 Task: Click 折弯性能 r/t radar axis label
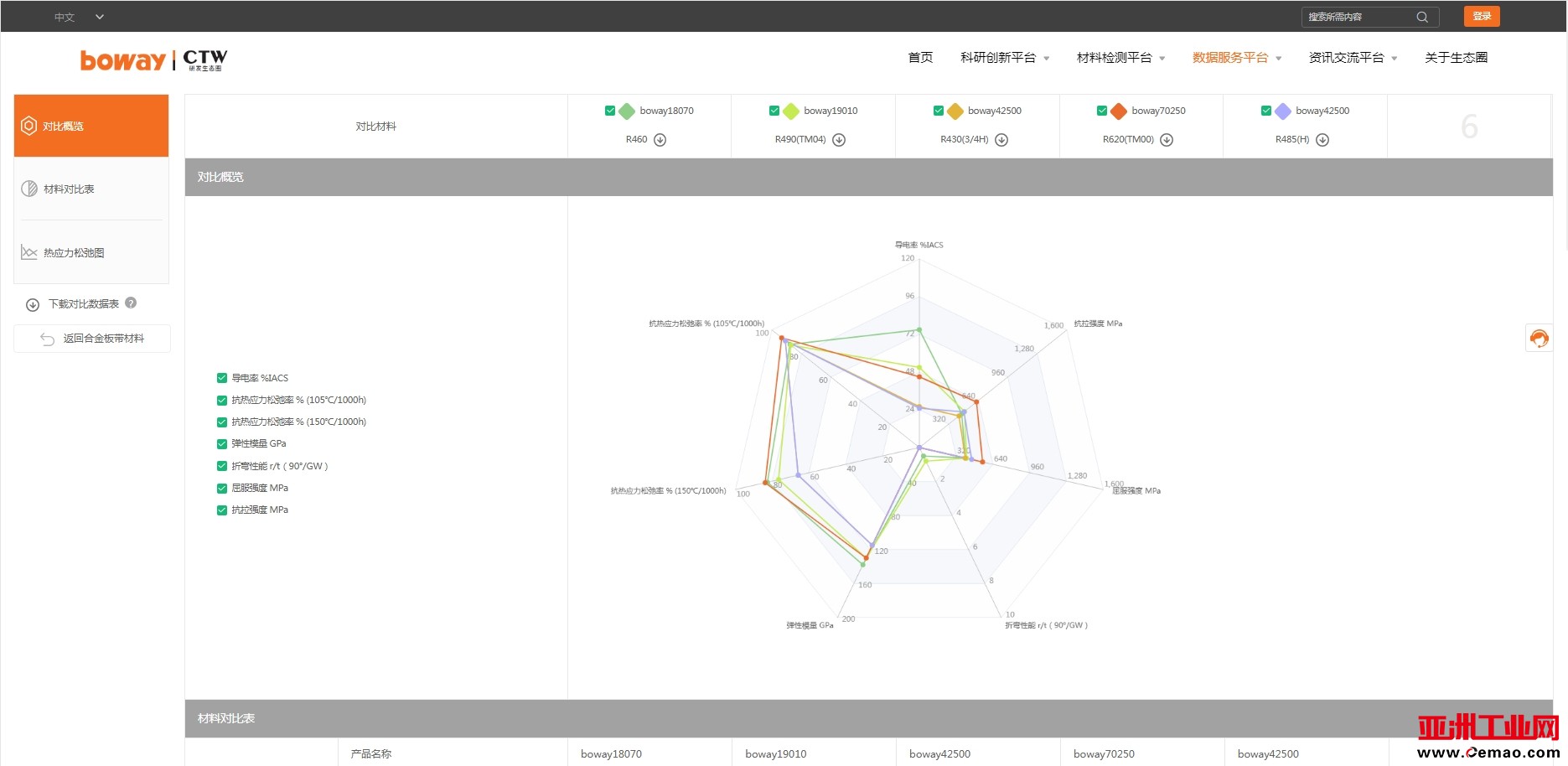pyautogui.click(x=1047, y=625)
